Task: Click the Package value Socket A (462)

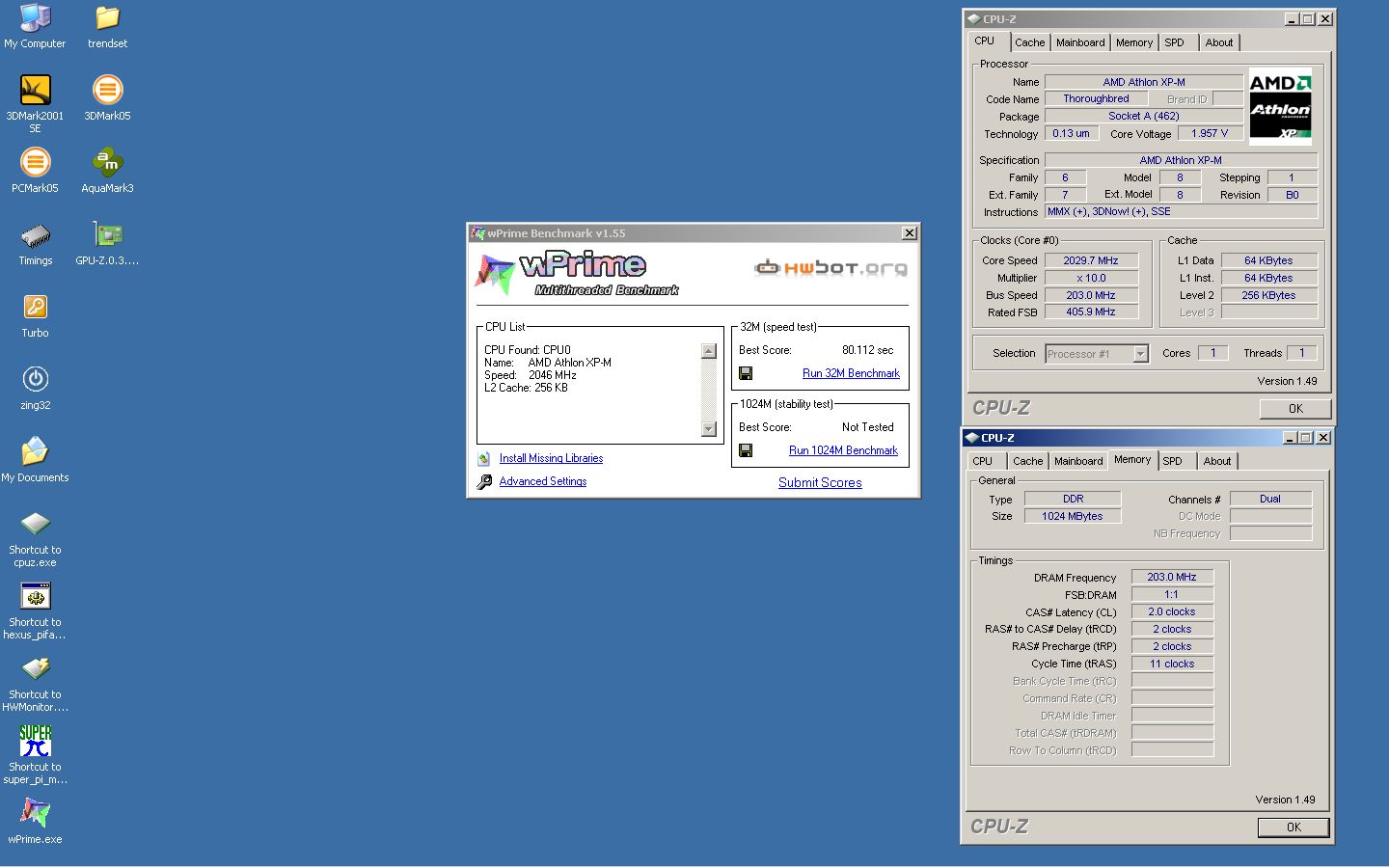Action: click(x=1144, y=116)
